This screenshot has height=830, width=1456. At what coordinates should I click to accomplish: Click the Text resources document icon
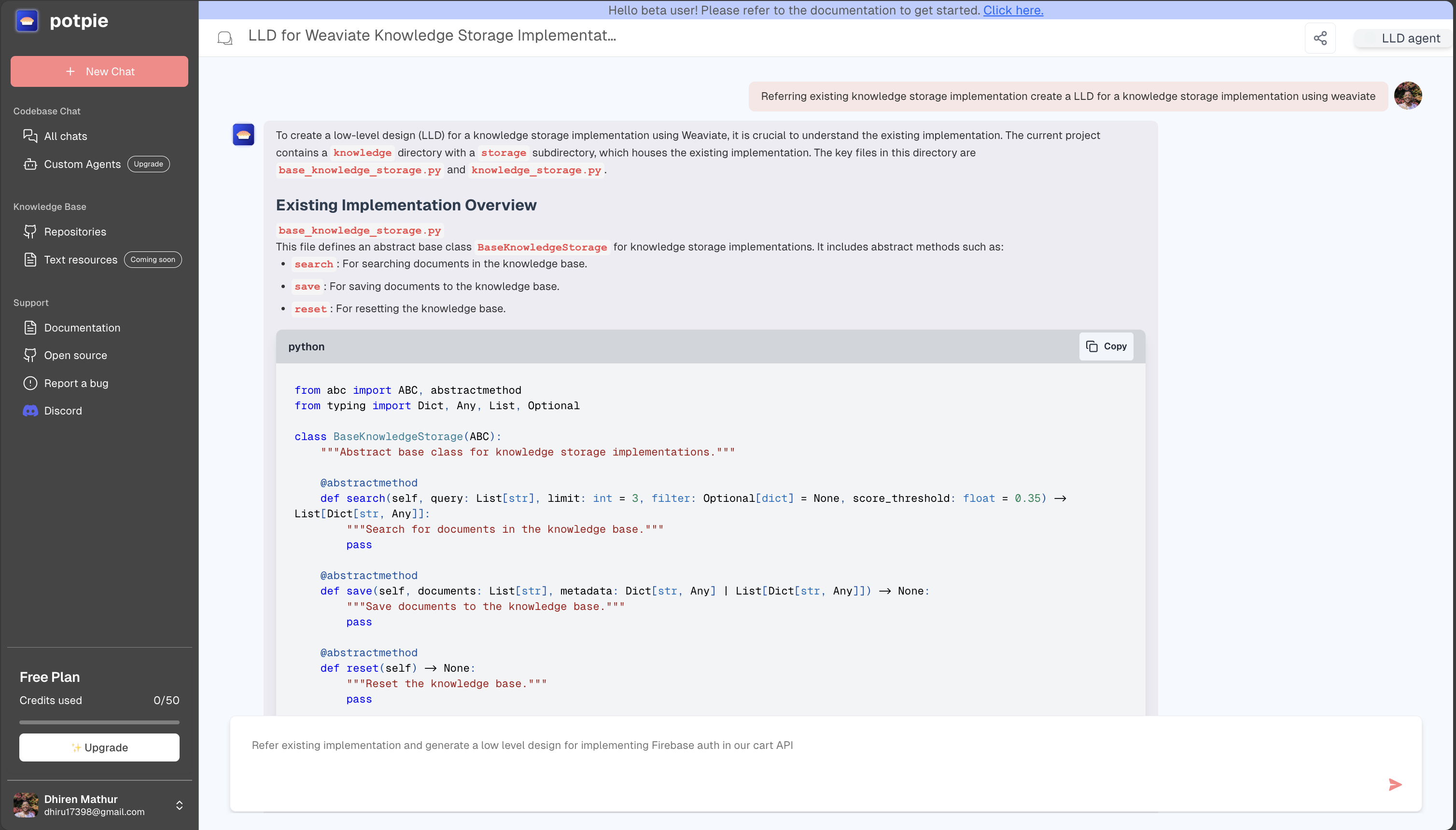(30, 260)
